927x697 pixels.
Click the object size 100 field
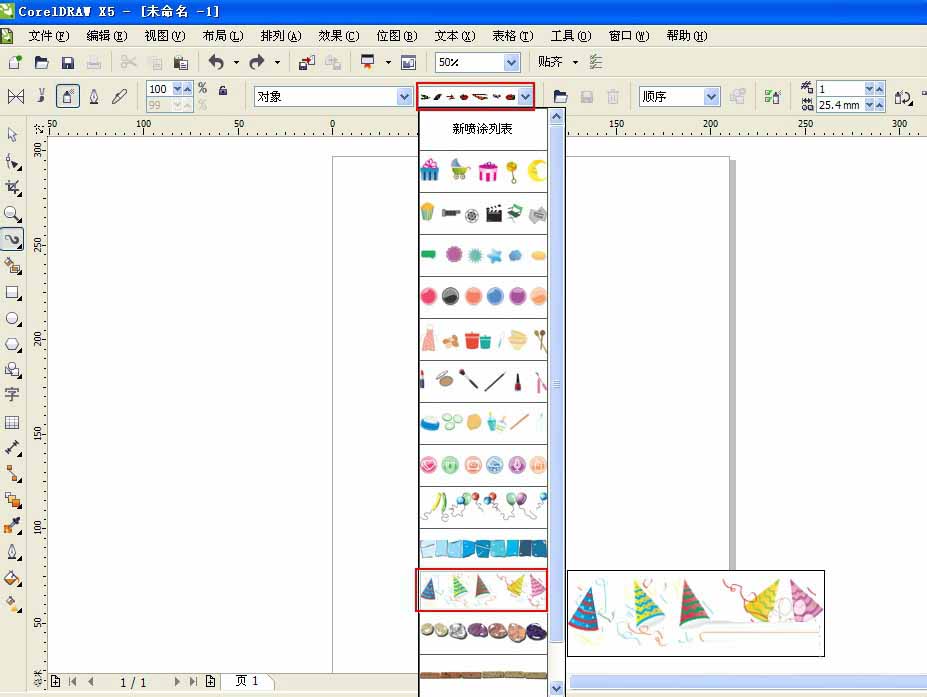pos(159,89)
